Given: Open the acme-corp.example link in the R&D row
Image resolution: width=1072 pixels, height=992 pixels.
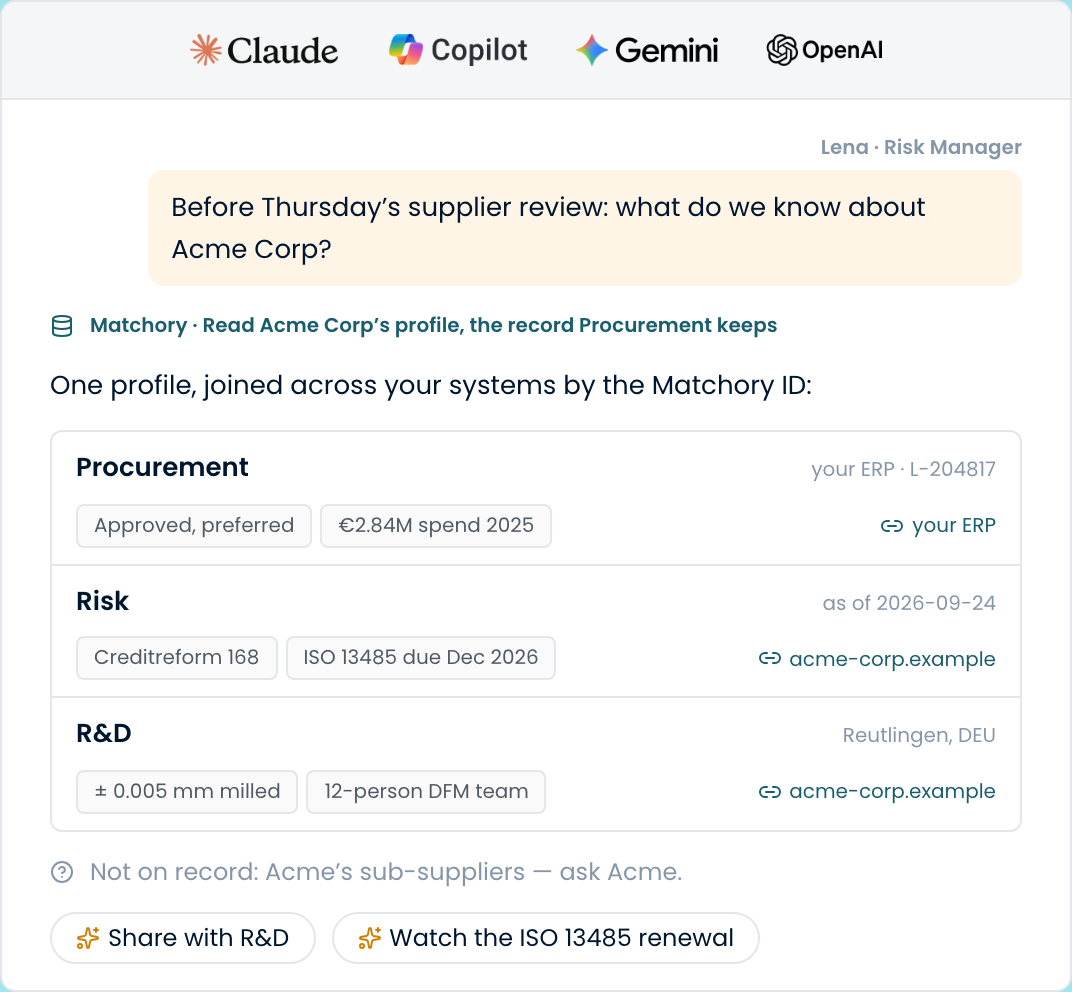Looking at the screenshot, I should pos(877,791).
